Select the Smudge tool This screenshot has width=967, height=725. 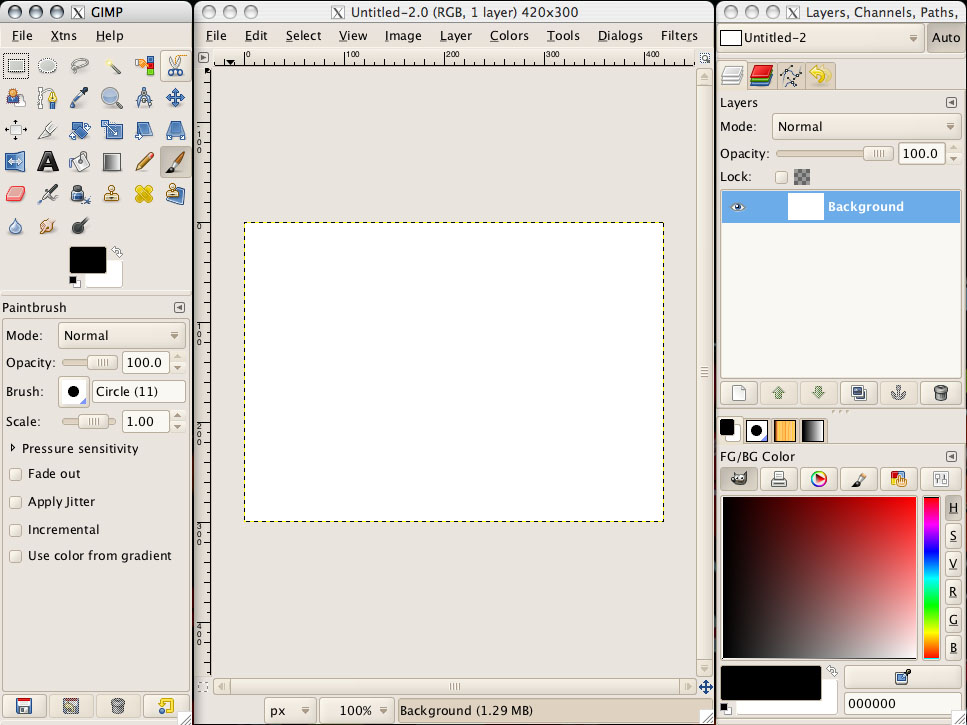(x=47, y=226)
